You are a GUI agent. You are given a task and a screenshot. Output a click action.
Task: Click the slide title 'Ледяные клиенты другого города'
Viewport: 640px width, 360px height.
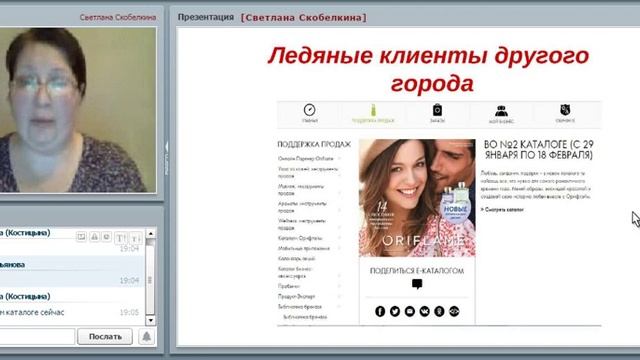click(429, 69)
